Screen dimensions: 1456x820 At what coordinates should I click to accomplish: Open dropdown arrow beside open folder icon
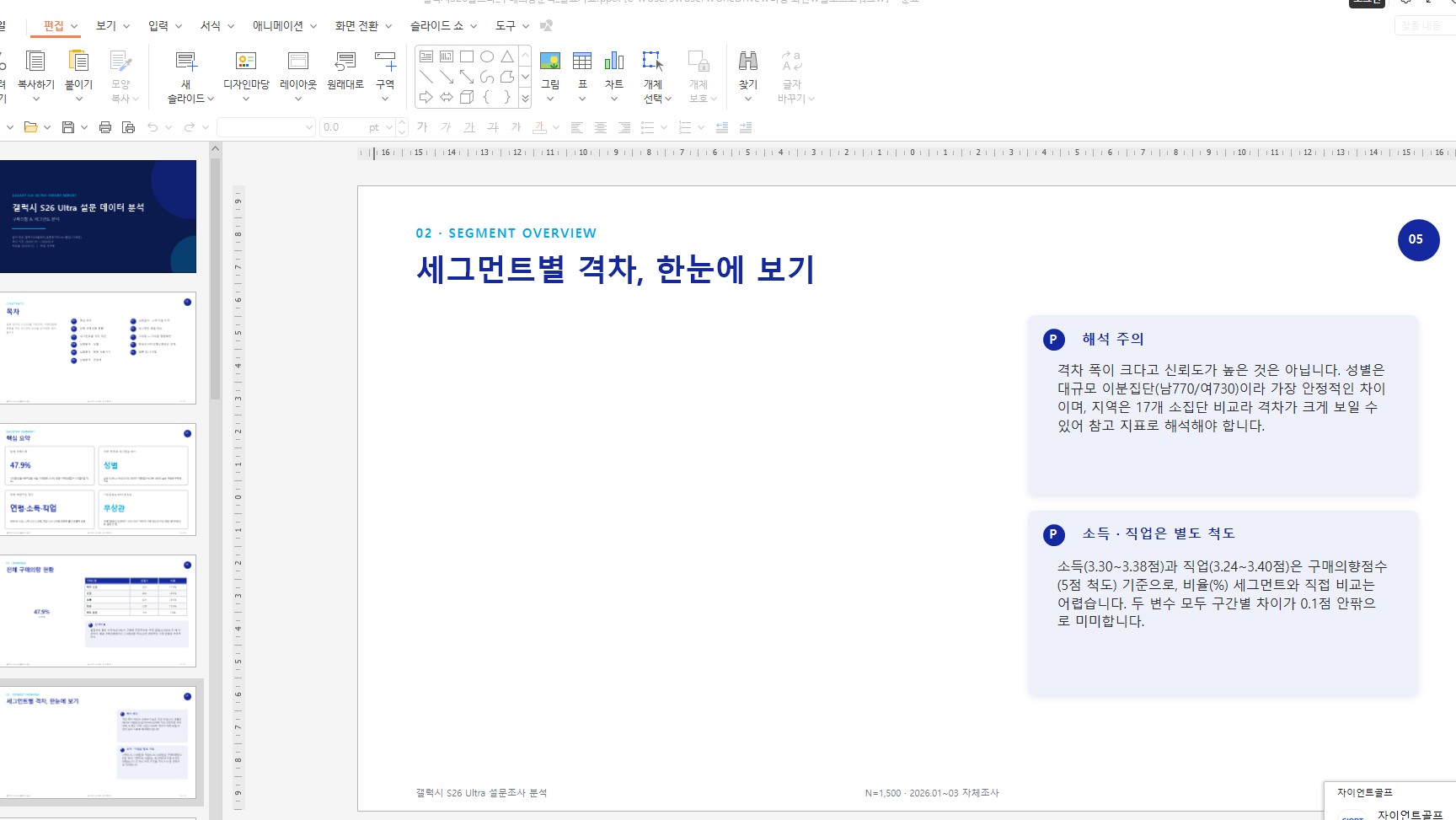[x=47, y=127]
